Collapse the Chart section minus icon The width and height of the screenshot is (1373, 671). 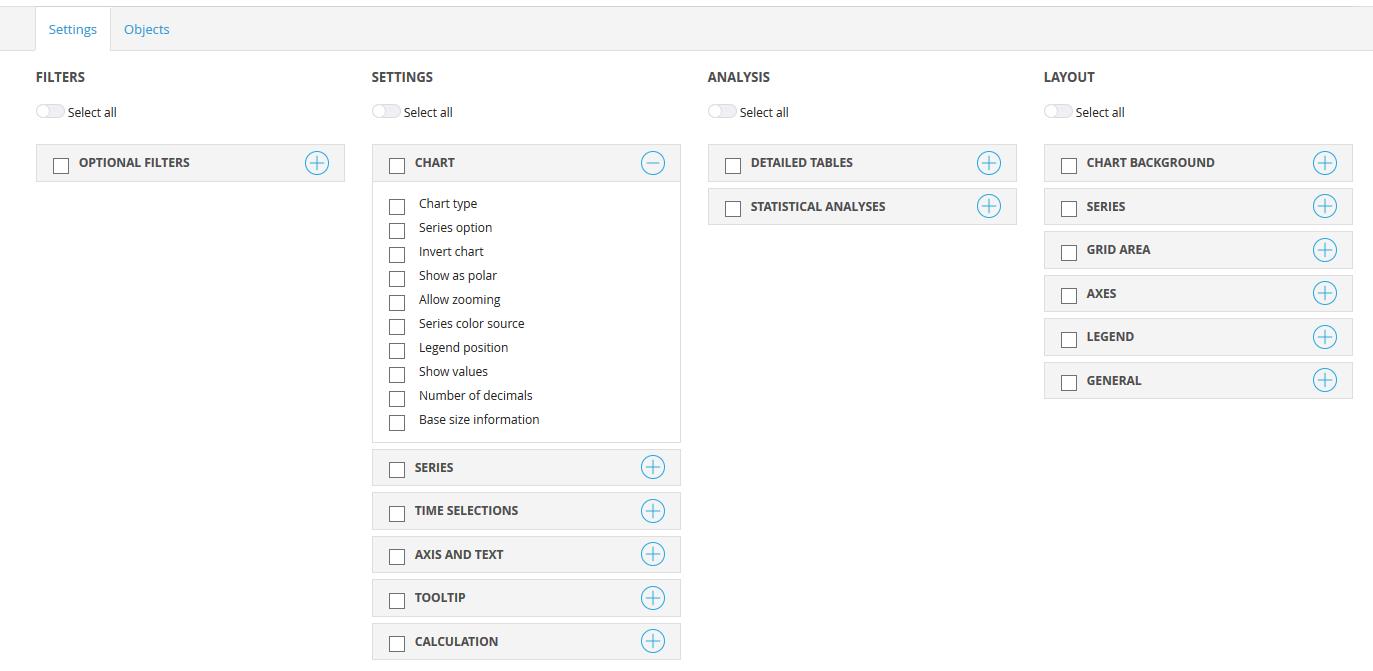(653, 163)
